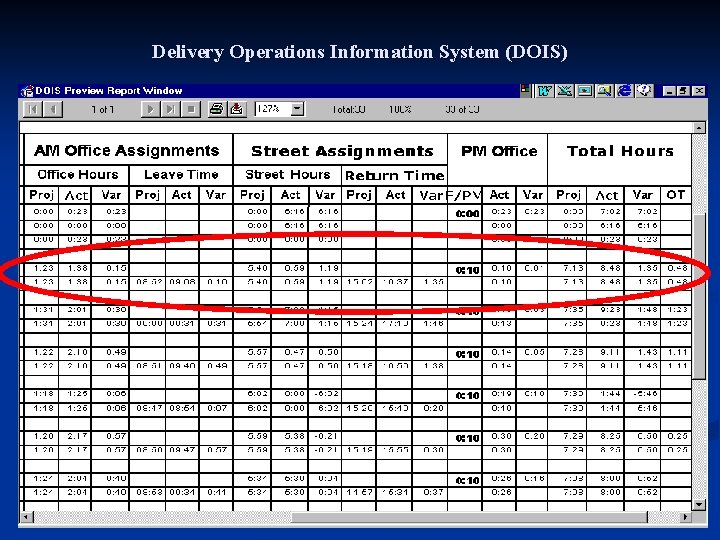Viewport: 720px width, 540px height.
Task: Select the Return Time subheader
Action: 394,175
